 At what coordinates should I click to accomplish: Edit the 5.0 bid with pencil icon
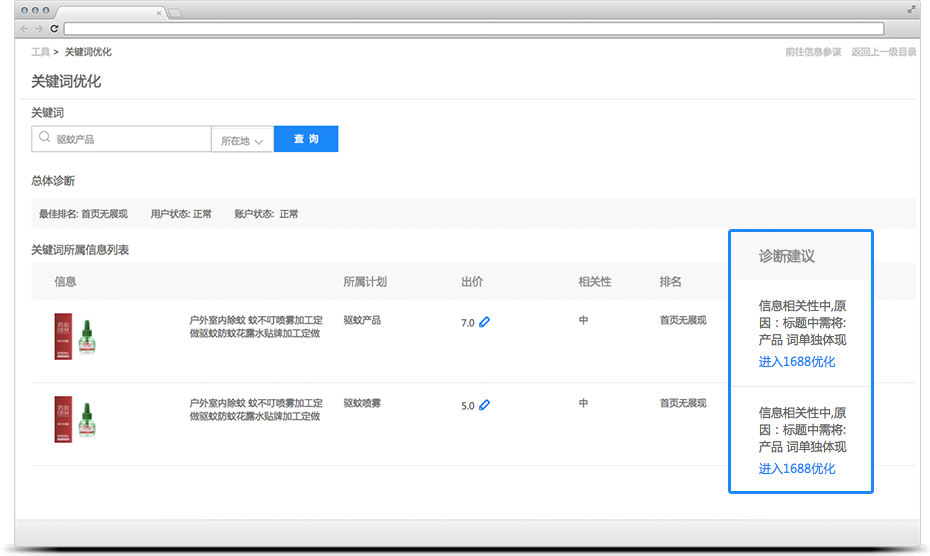coord(485,405)
